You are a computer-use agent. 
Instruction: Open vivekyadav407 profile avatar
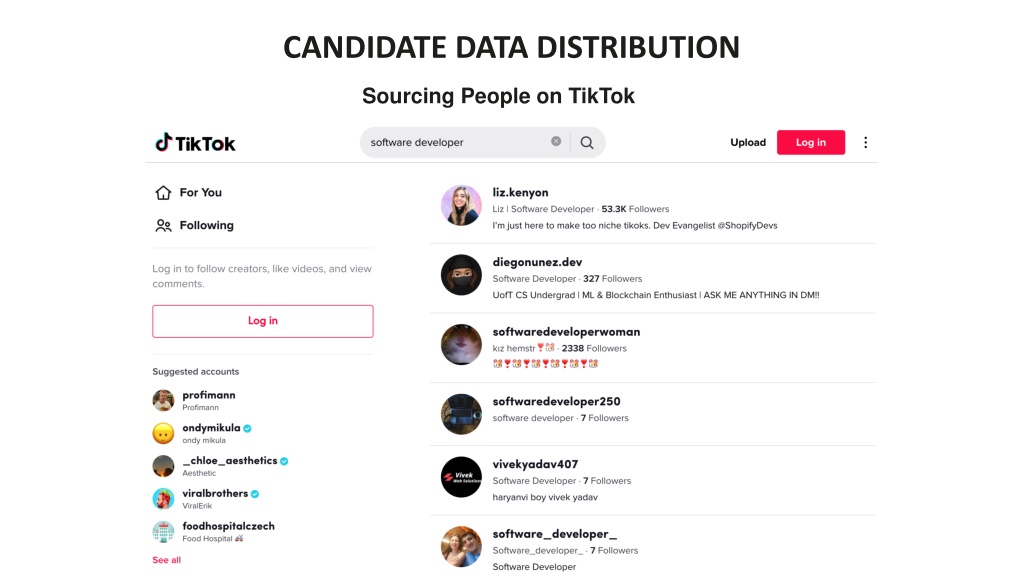tap(461, 477)
